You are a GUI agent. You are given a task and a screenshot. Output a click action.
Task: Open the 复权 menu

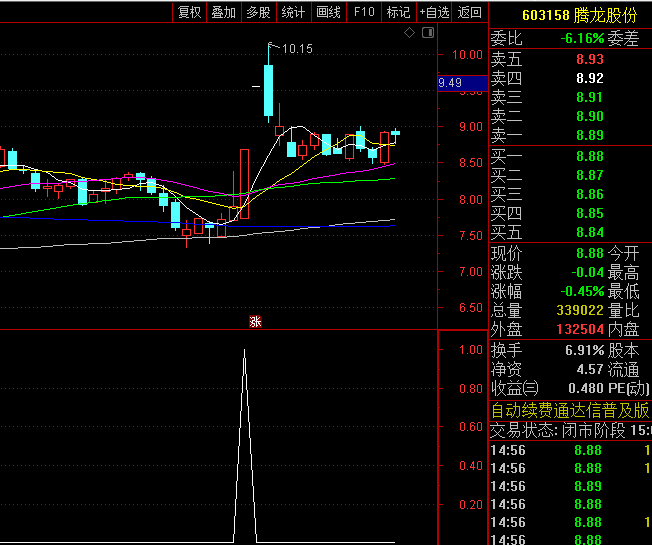[190, 12]
